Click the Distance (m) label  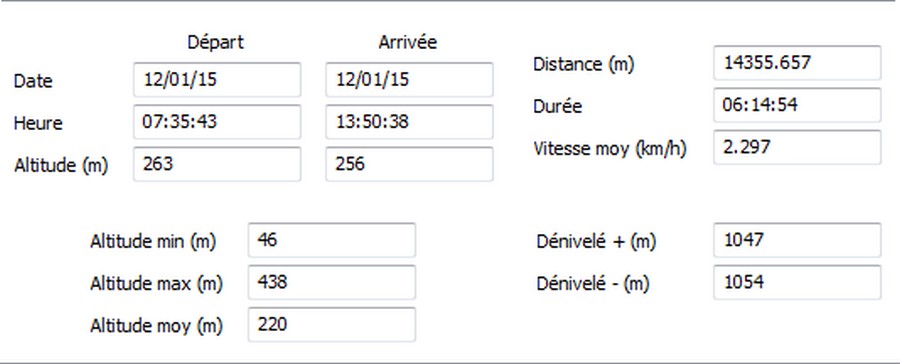584,64
